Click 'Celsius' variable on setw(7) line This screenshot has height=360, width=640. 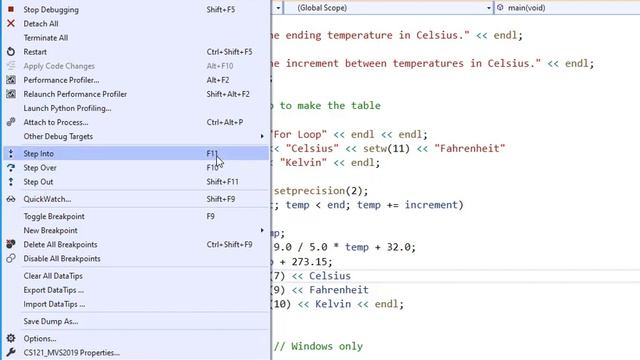(330, 276)
